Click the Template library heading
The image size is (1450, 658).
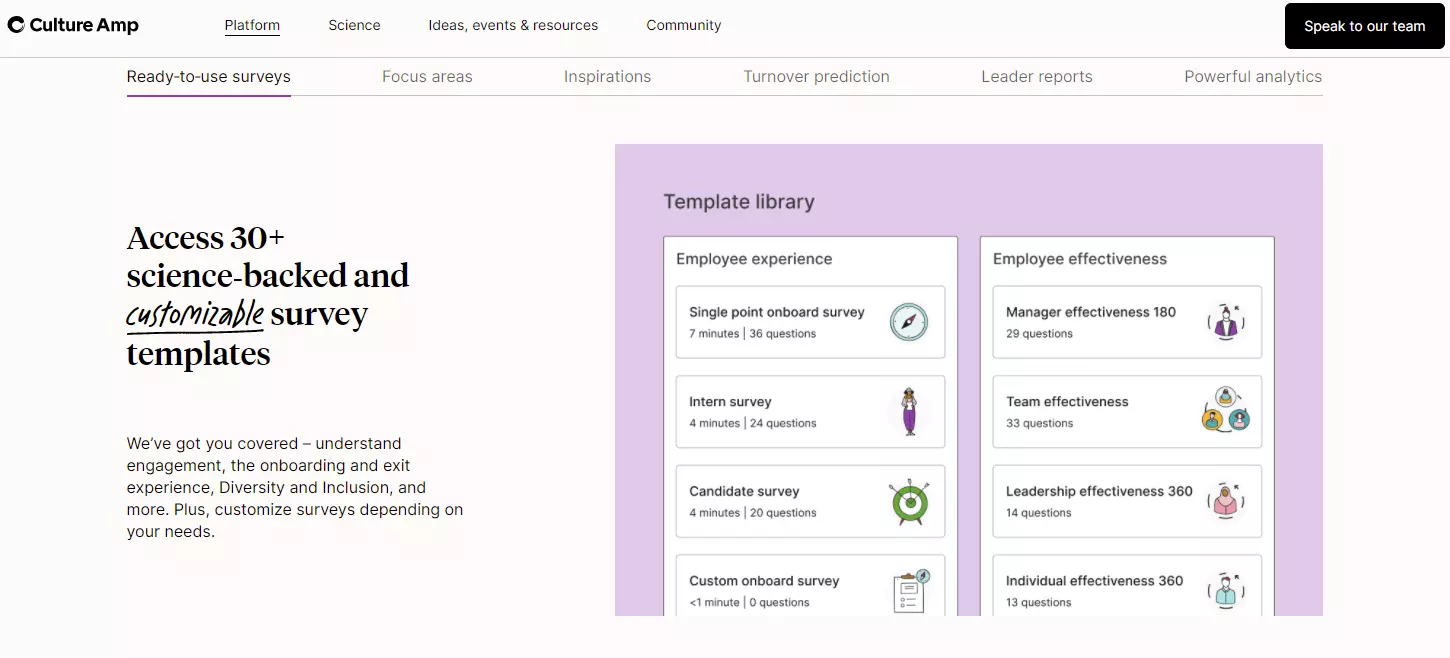(x=739, y=202)
